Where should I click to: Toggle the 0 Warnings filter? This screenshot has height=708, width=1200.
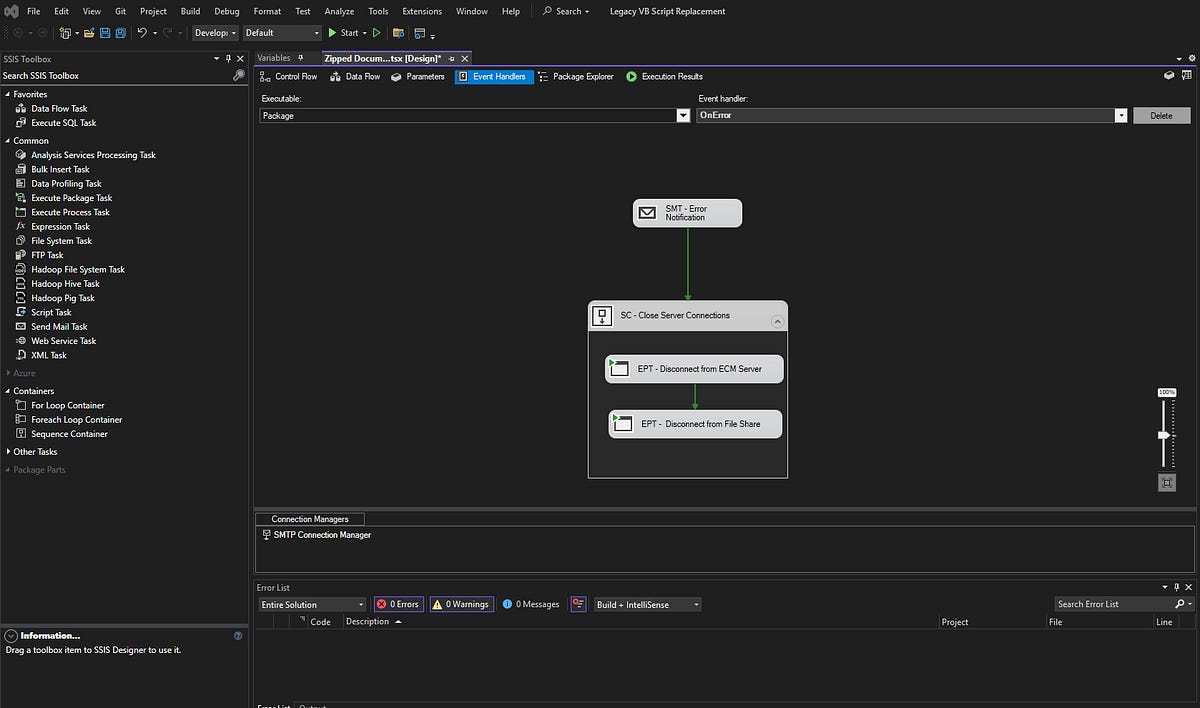[461, 604]
